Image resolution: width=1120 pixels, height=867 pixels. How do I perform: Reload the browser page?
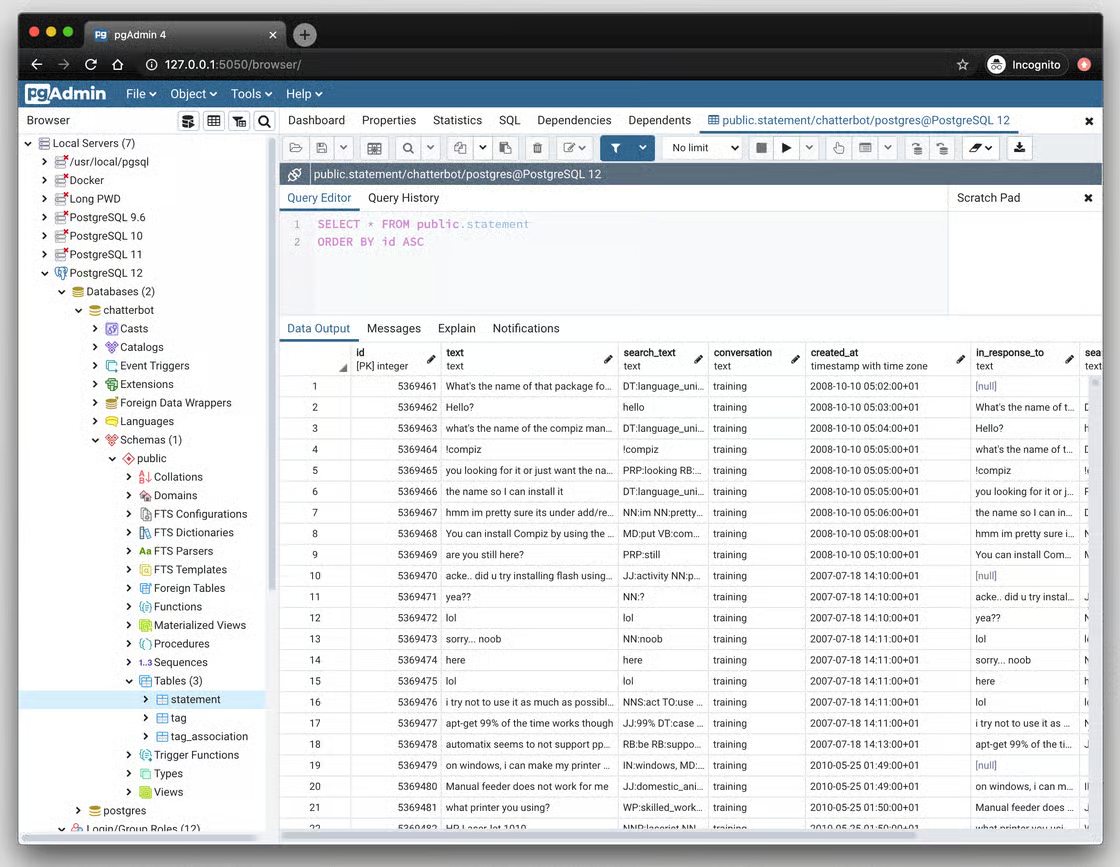coord(91,65)
